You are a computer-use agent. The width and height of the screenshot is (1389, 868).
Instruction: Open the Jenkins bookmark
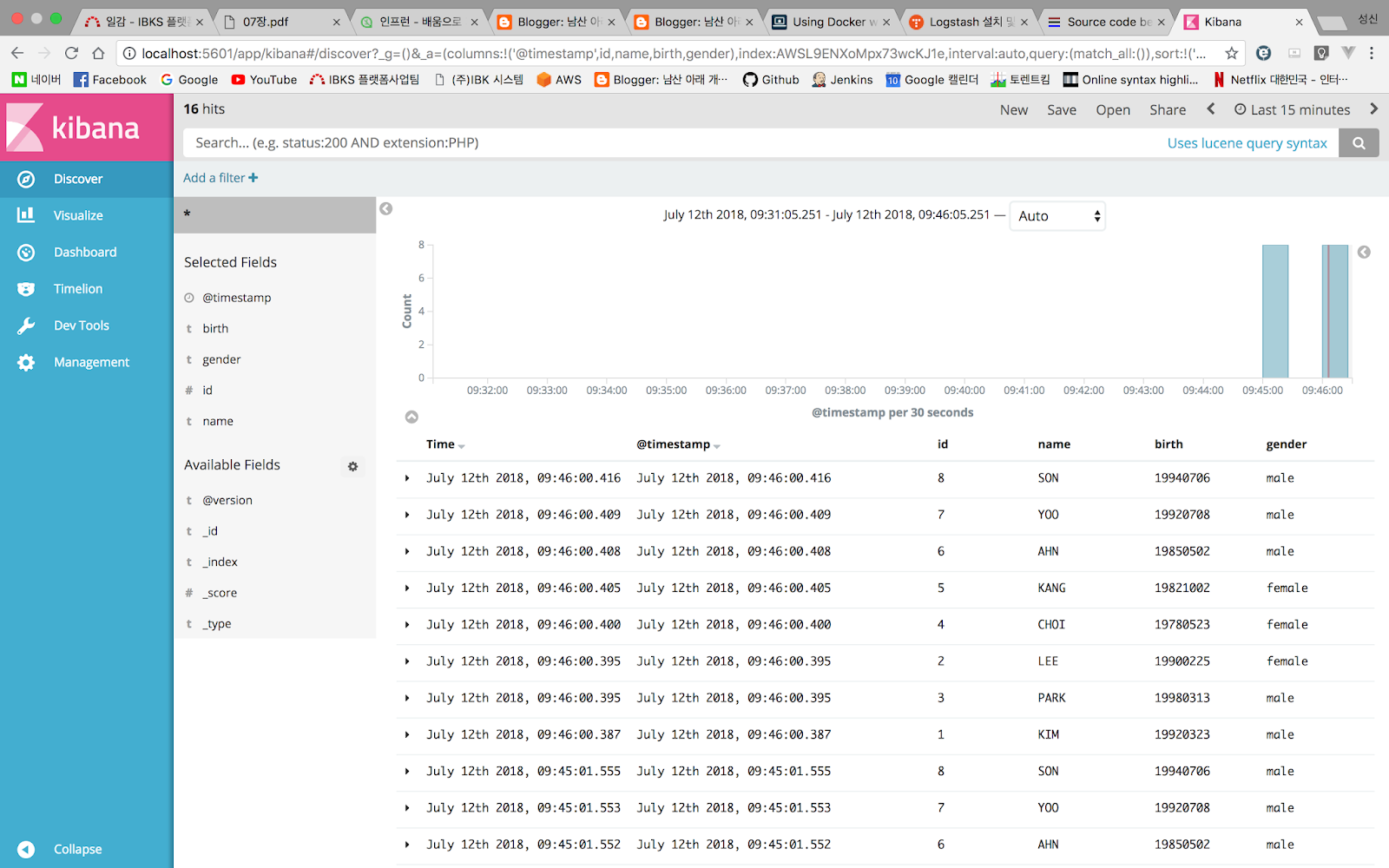point(842,80)
